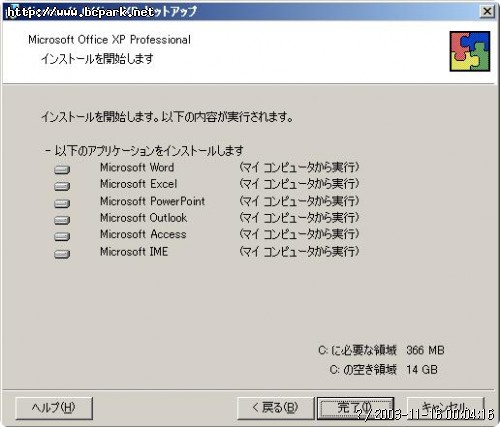Click the drive icon beside Microsoft Outlook

pos(62,220)
